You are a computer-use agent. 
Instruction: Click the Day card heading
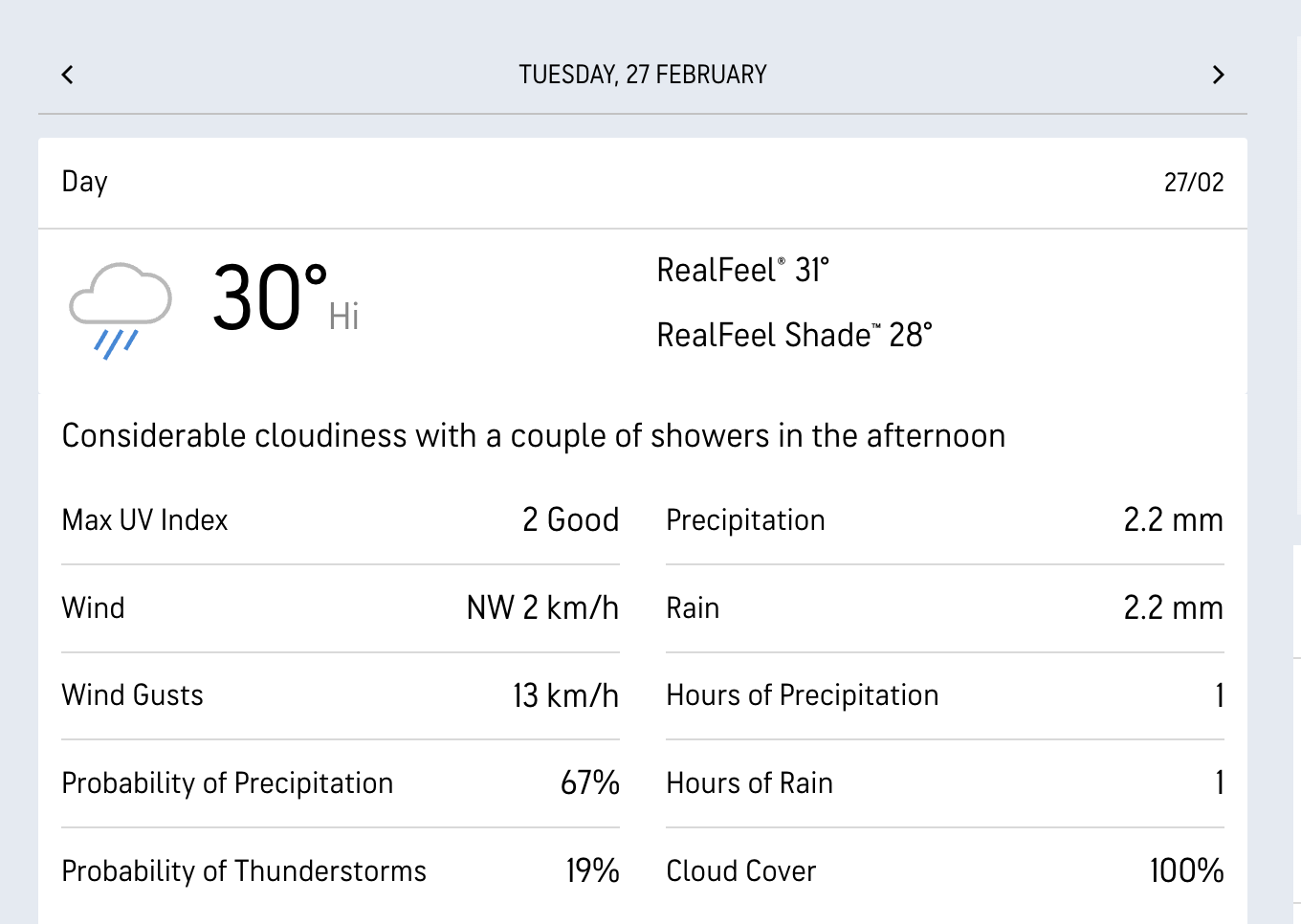click(85, 182)
